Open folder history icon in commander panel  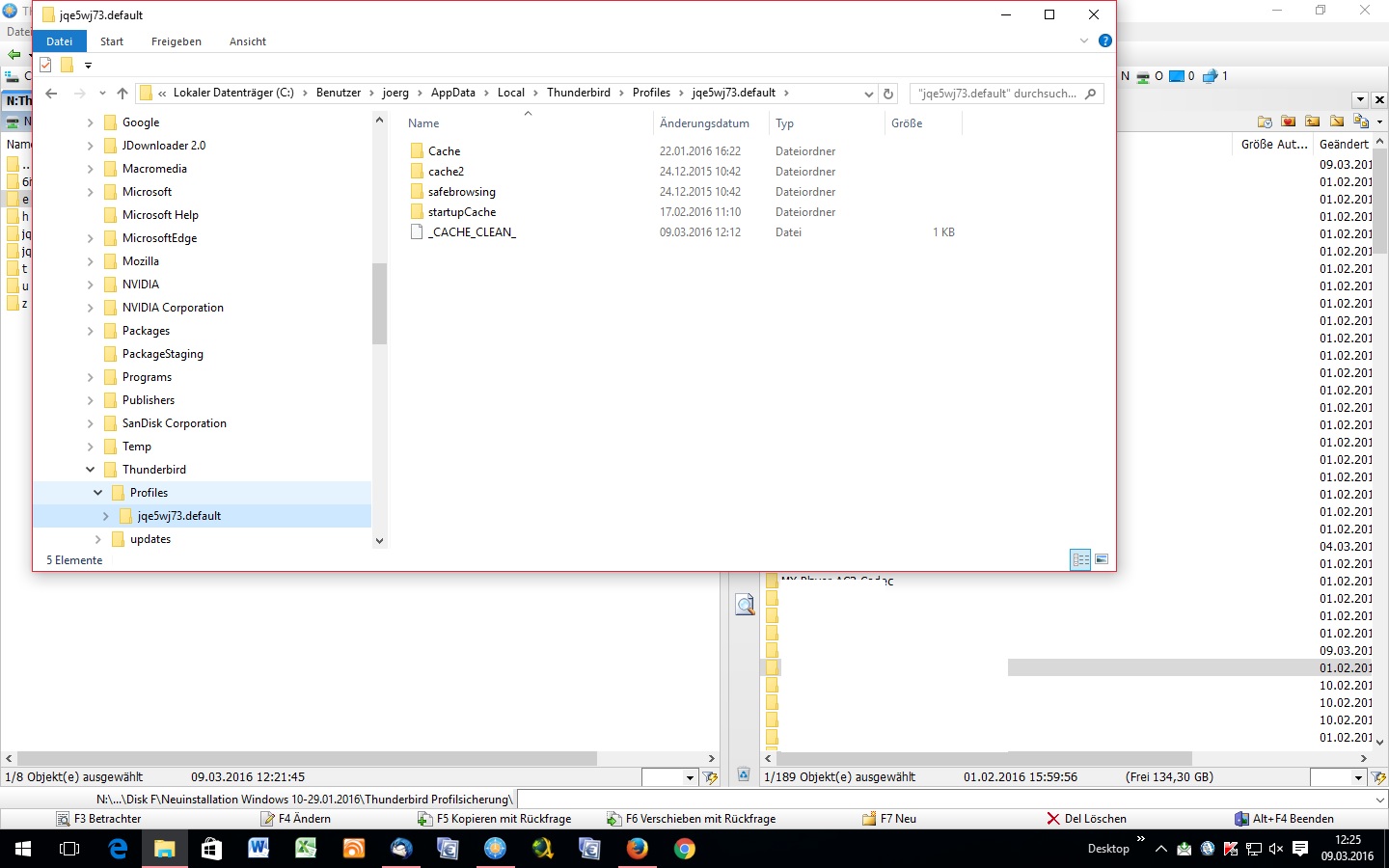tap(1265, 122)
